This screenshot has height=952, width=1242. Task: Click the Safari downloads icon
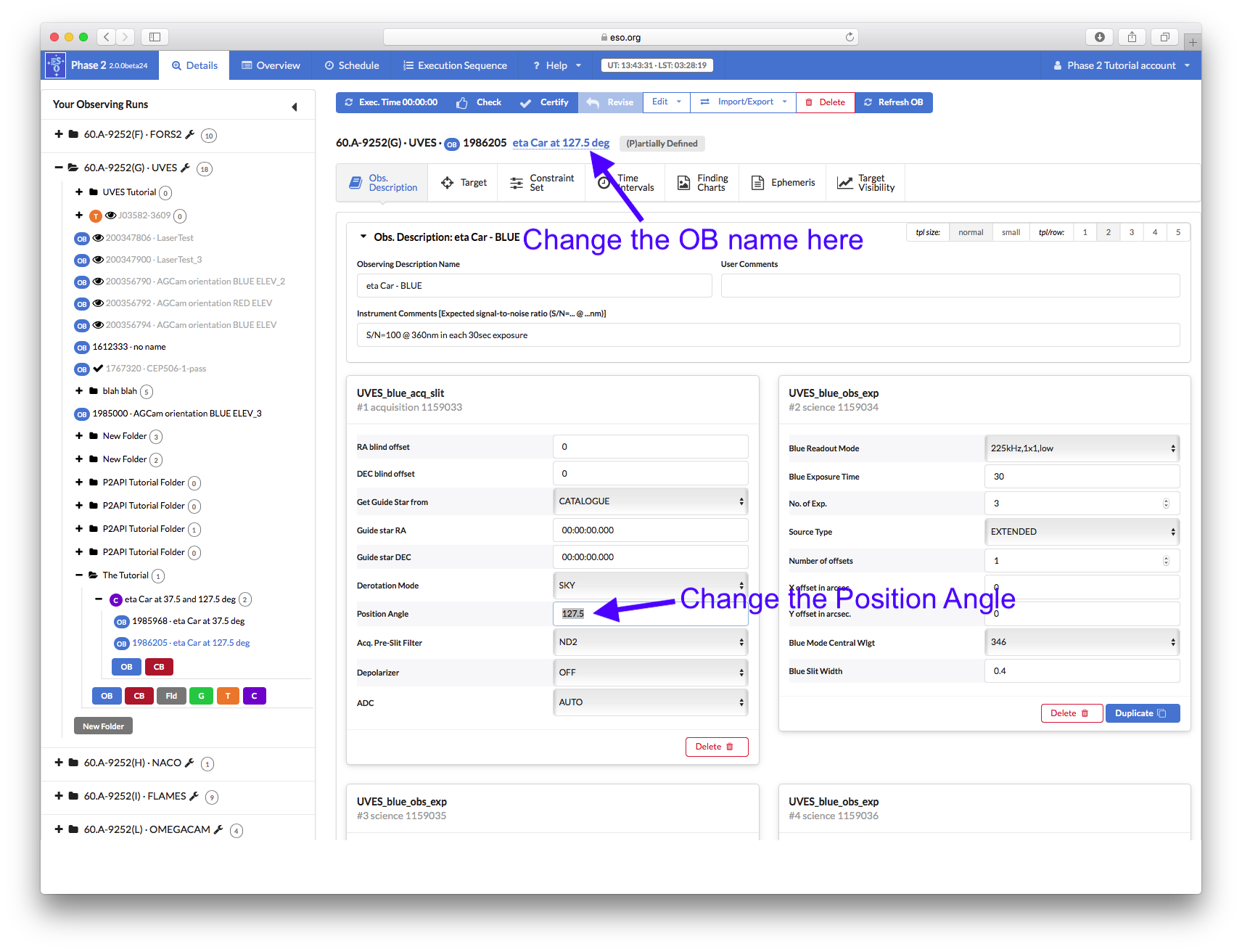pos(1100,37)
